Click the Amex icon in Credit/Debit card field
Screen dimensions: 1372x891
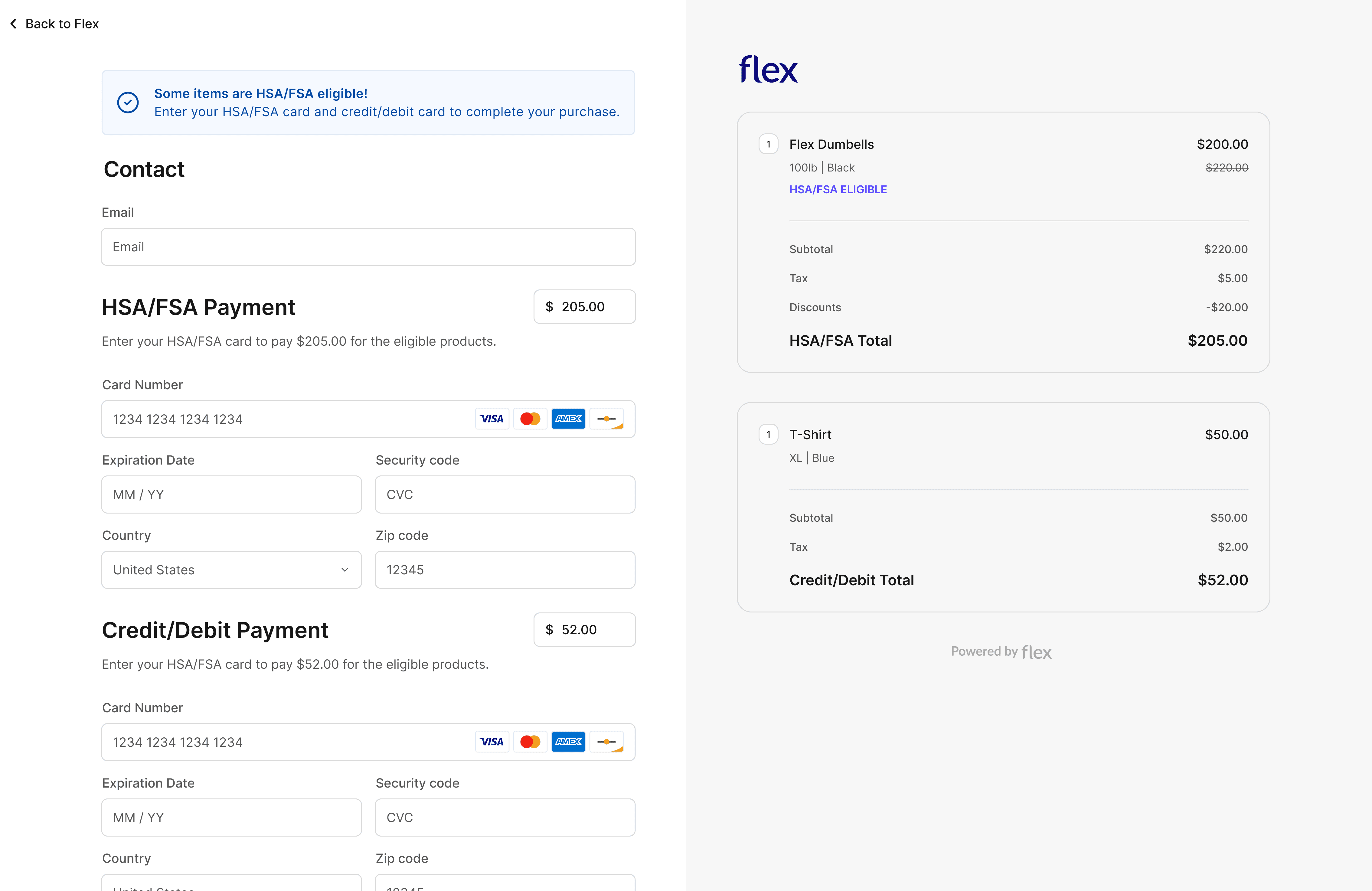[x=568, y=742]
